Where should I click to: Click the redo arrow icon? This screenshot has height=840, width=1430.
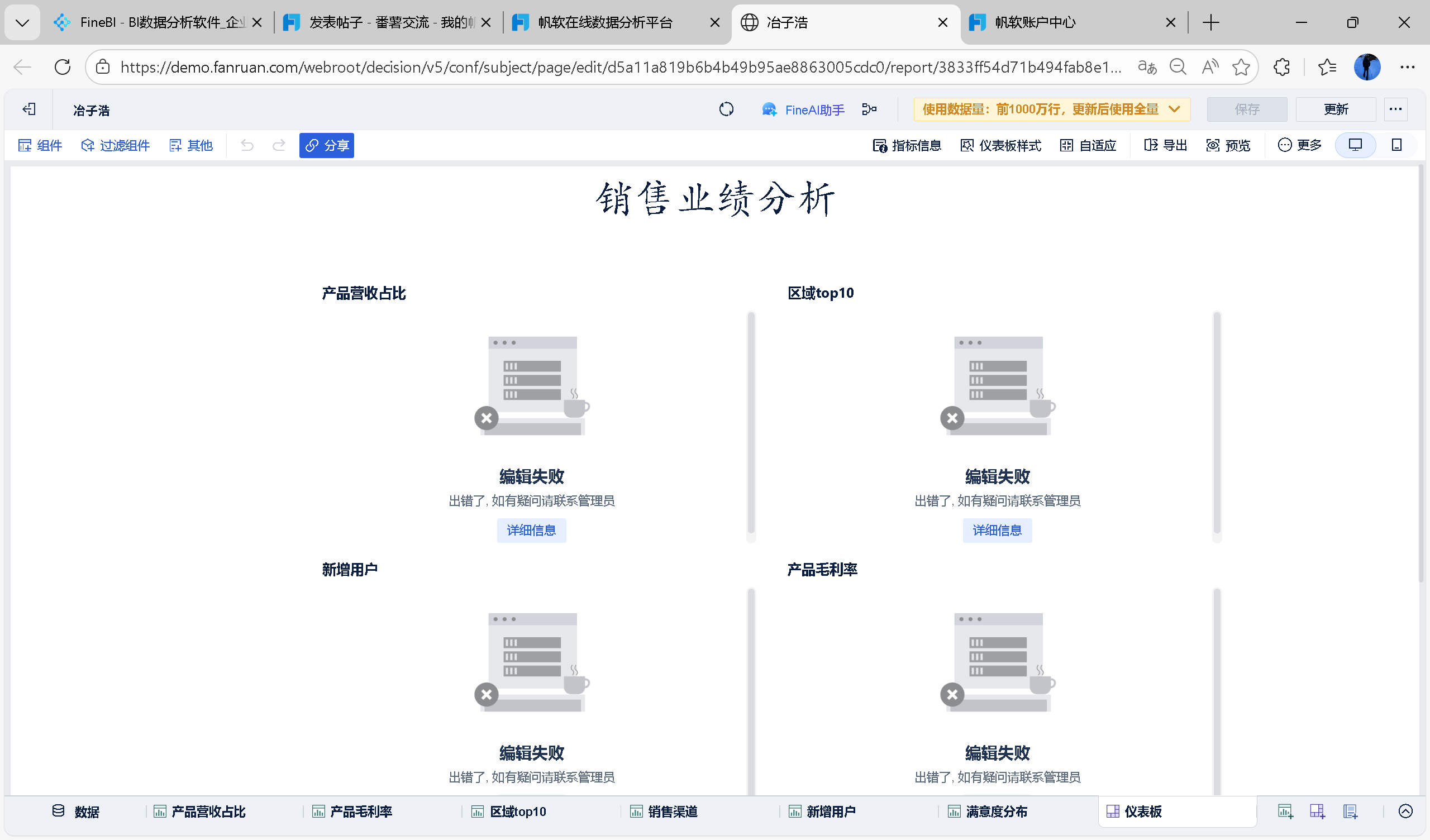point(279,145)
